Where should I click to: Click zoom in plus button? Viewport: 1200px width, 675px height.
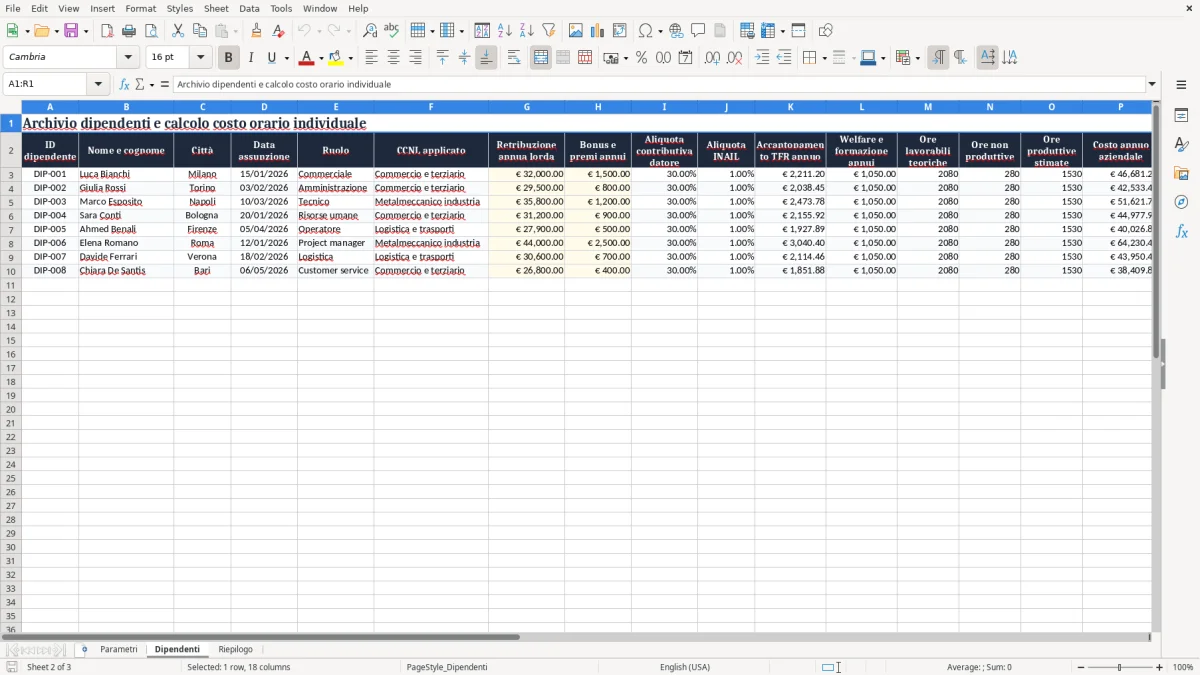(x=1160, y=667)
